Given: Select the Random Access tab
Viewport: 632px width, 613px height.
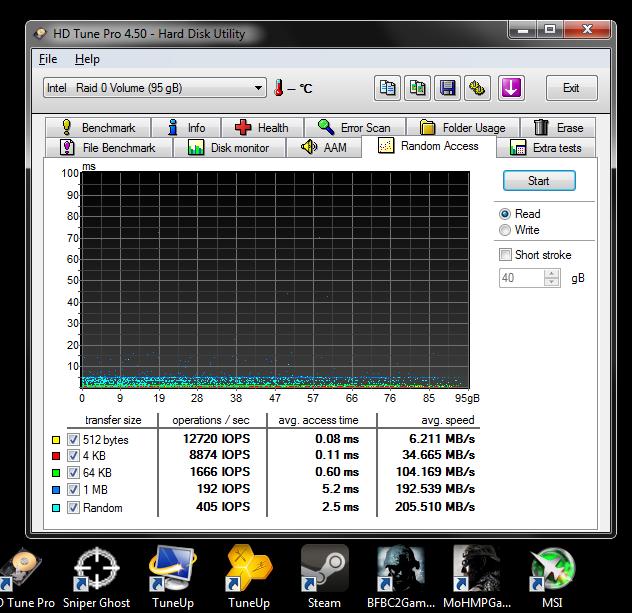Looking at the screenshot, I should coord(429,146).
